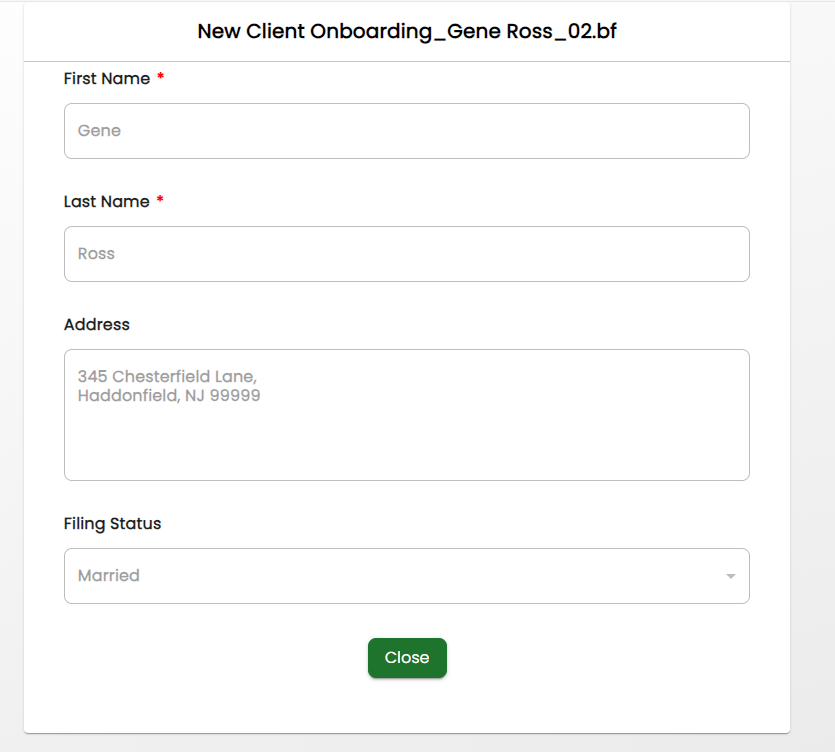
Task: Click the Gene placeholder text
Action: (100, 130)
